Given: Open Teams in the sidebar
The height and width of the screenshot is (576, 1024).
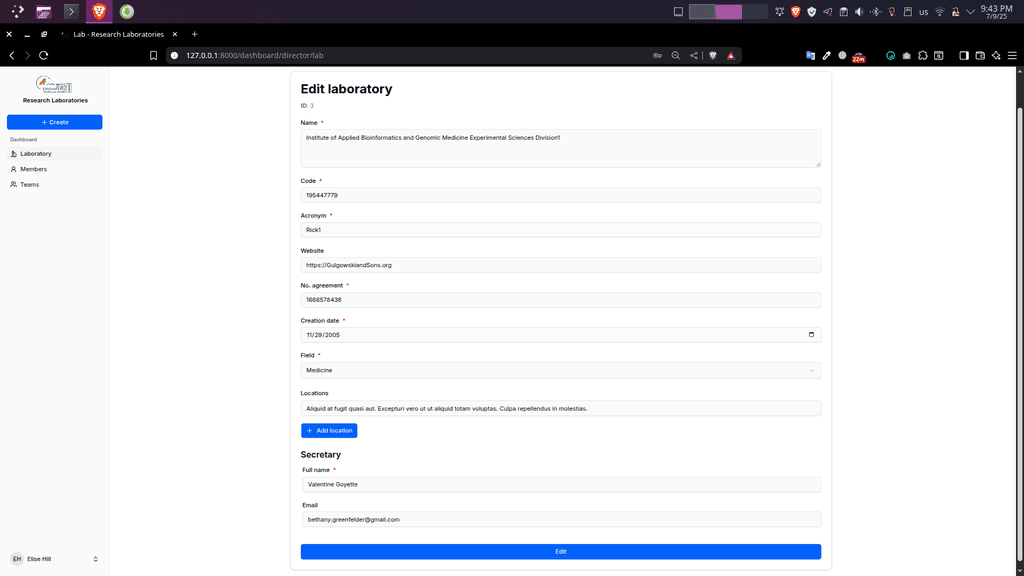Looking at the screenshot, I should coord(55,185).
